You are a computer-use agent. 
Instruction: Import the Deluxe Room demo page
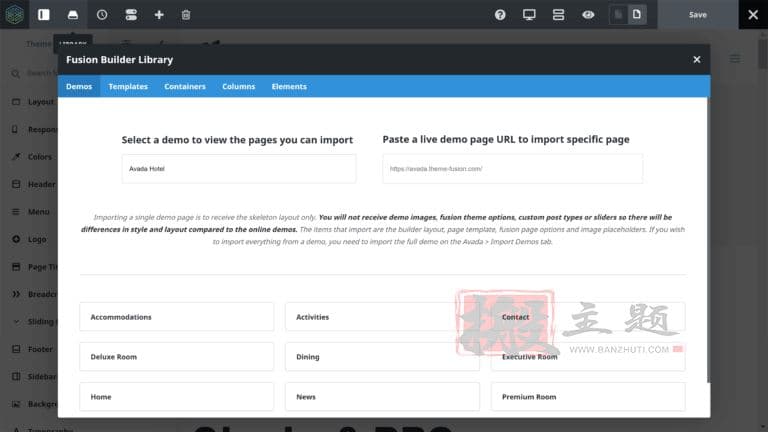[x=176, y=357]
